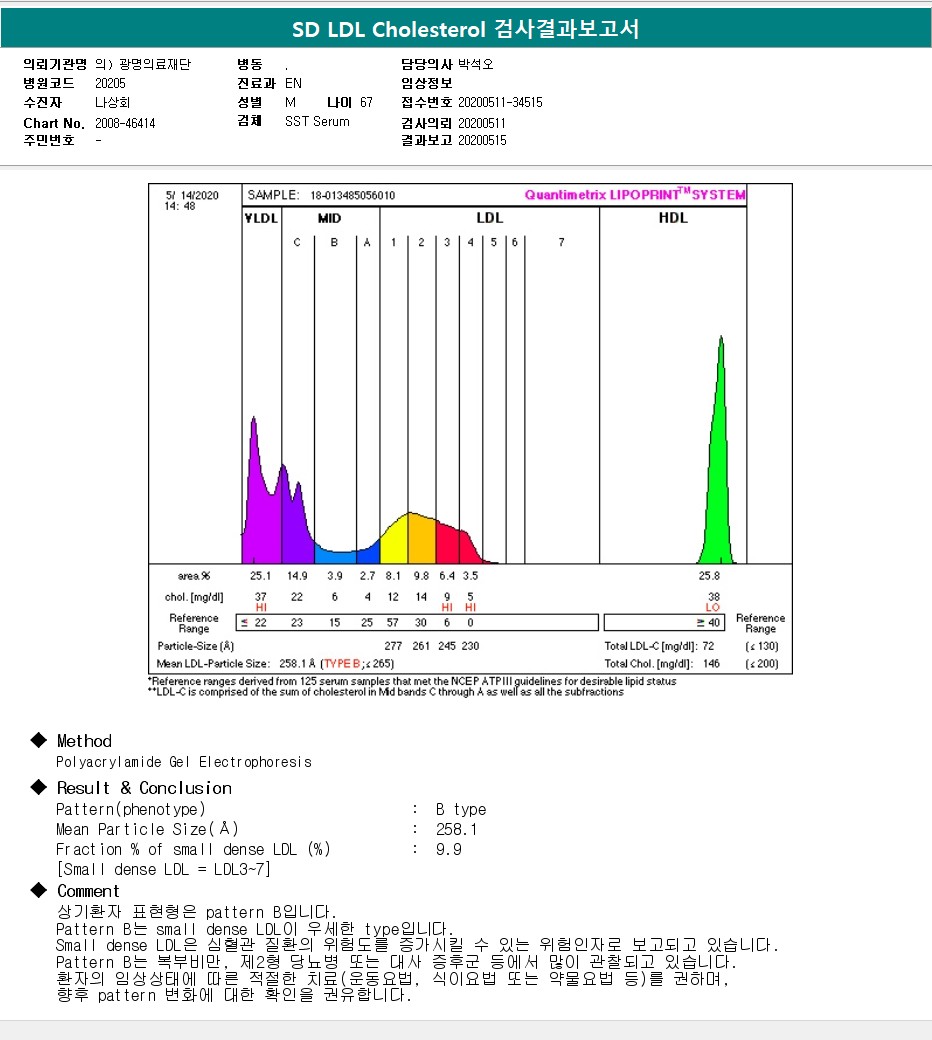Click the "Method" section heading
The height and width of the screenshot is (1040, 932).
point(84,741)
